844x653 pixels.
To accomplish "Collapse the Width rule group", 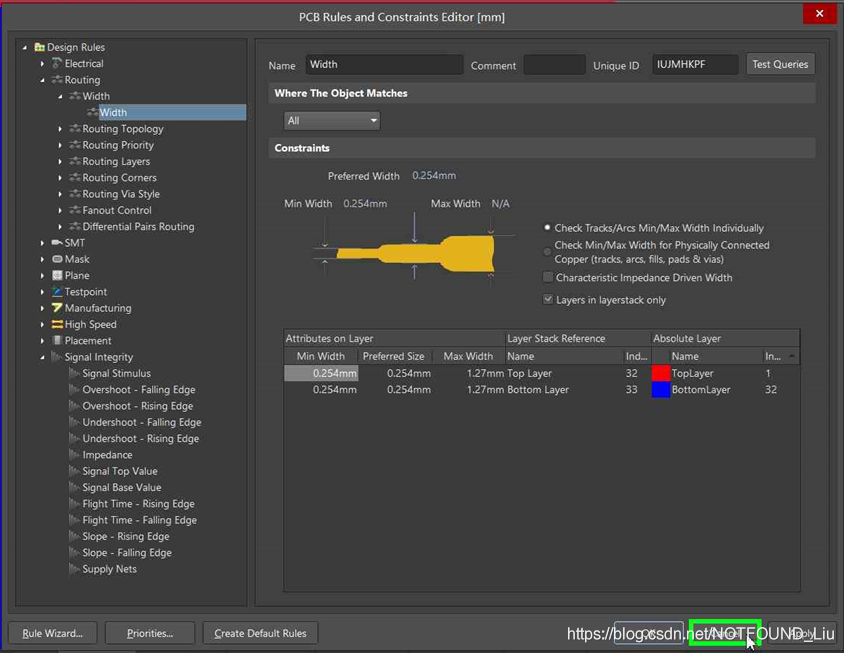I will pos(60,96).
